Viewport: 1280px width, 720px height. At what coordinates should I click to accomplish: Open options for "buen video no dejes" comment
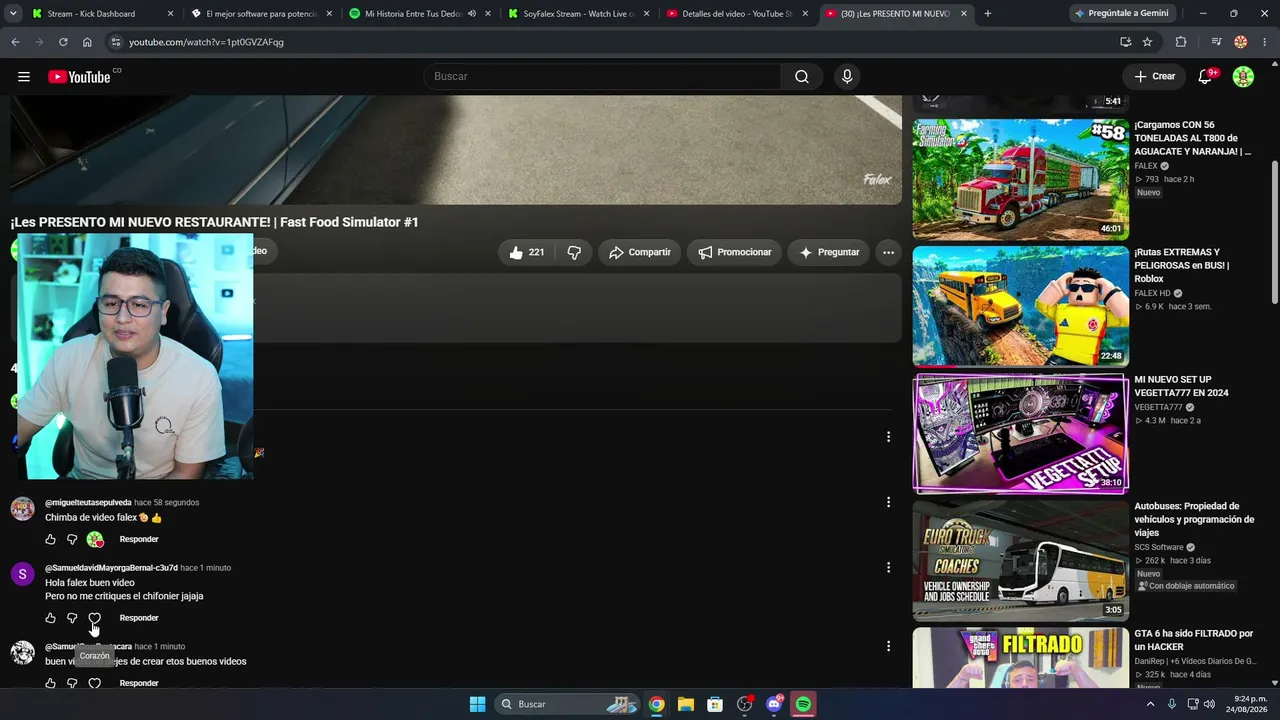coord(888,646)
